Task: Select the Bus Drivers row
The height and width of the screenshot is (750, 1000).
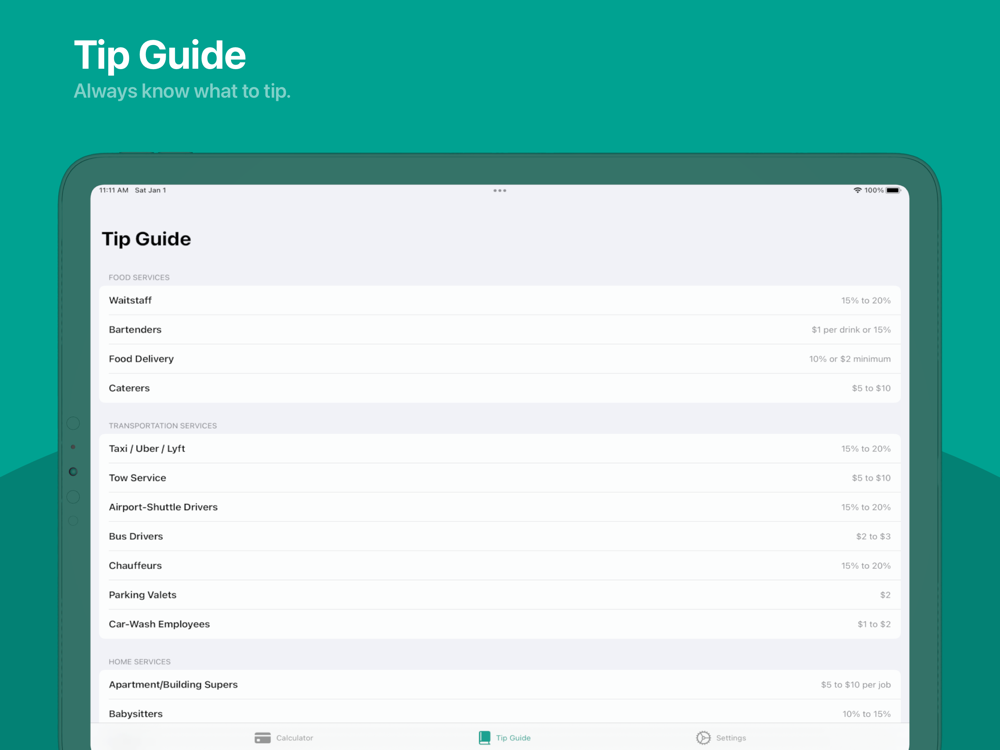Action: pos(500,537)
